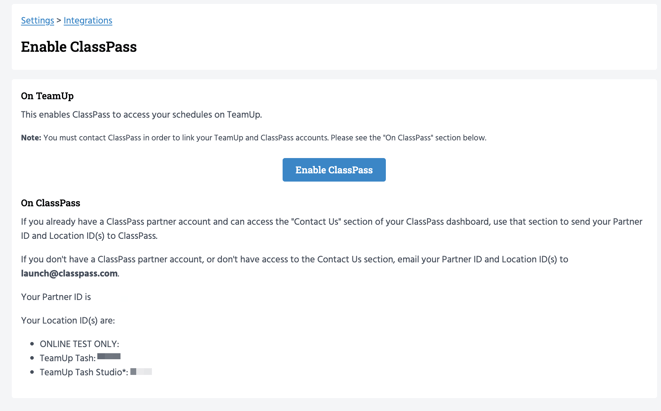Click the paragraph starting If you already have

coord(331,229)
